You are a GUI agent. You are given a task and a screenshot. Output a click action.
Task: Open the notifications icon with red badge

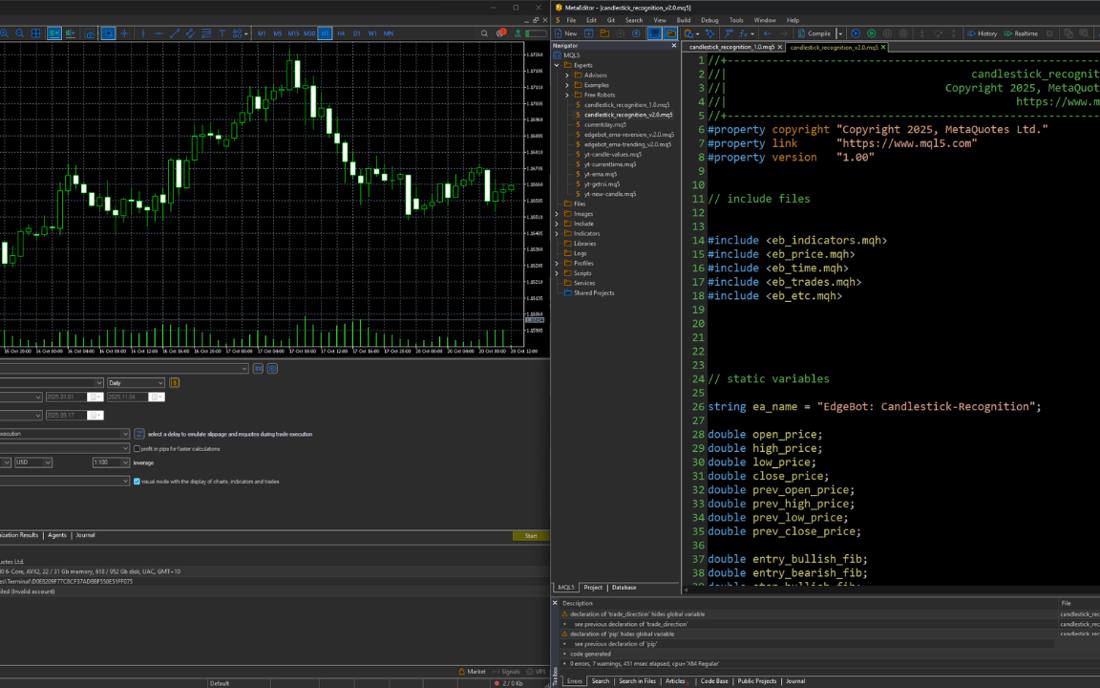pos(501,33)
